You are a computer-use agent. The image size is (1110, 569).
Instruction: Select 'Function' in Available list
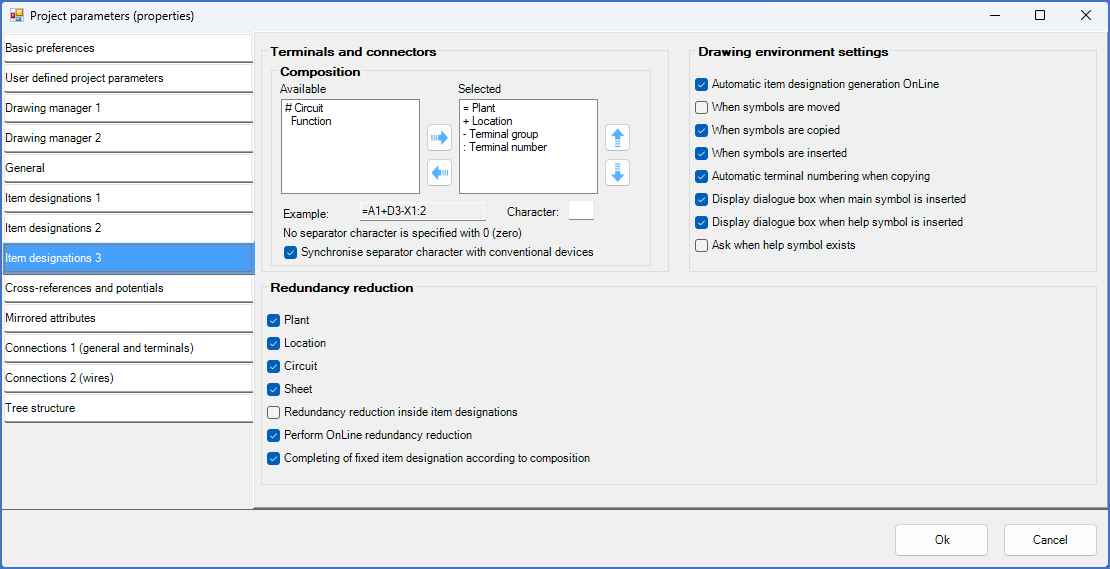311,121
